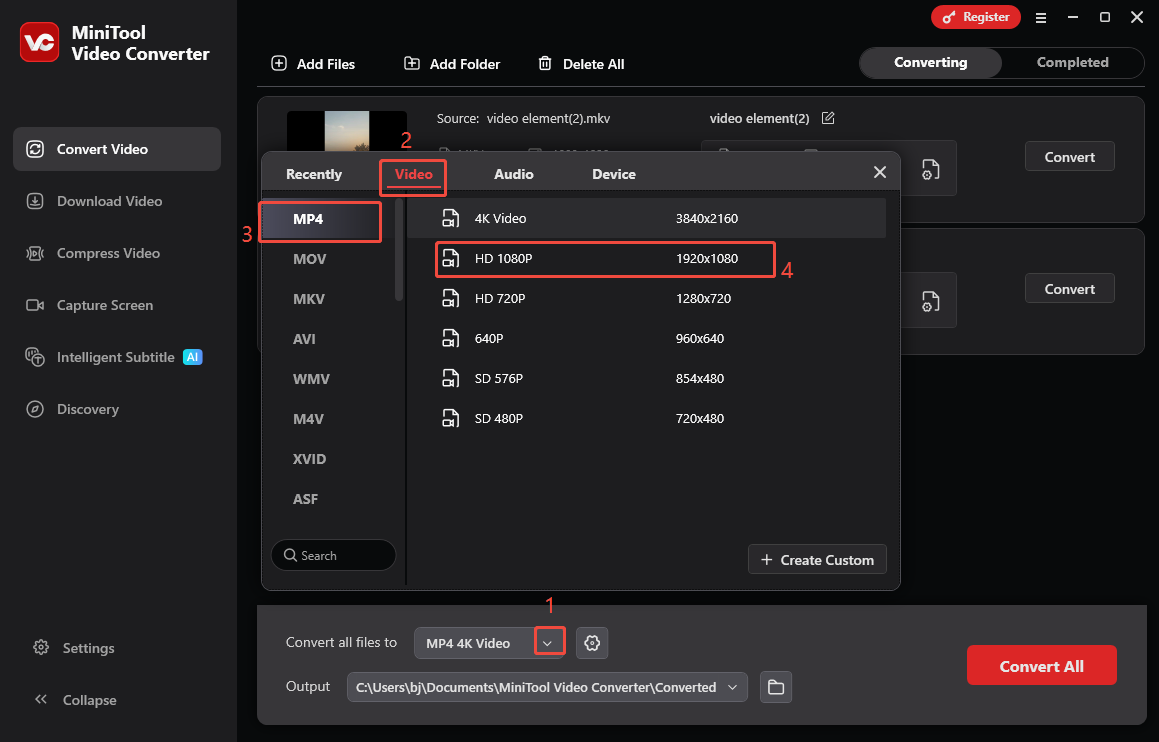Open output settings icon of second video

tap(931, 302)
